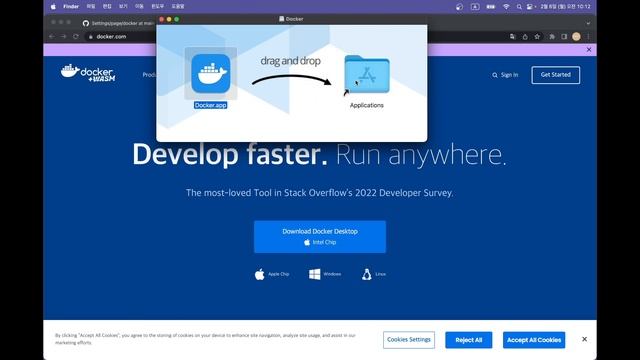This screenshot has width=640, height=360.
Task: Open the Finder menu
Action: coord(71,7)
